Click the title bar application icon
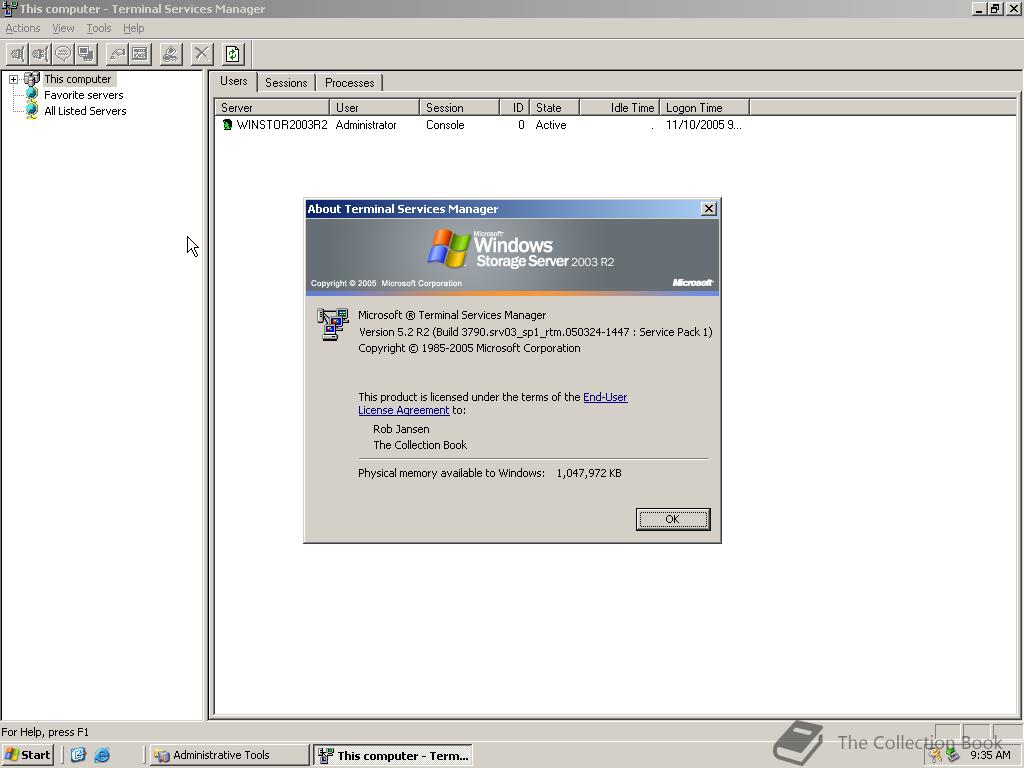Image resolution: width=1024 pixels, height=768 pixels. 9,8
